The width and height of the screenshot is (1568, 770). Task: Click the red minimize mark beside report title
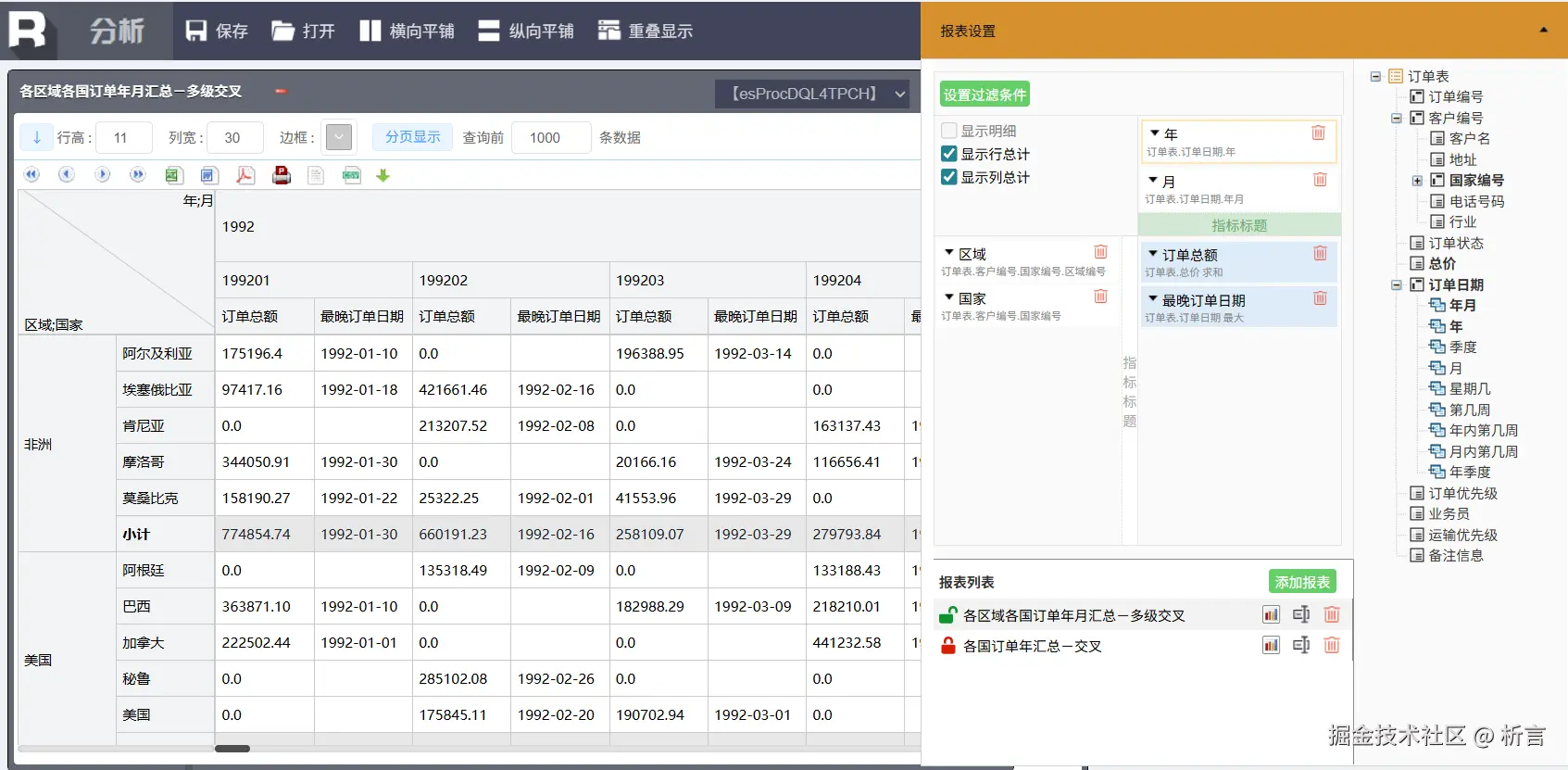pyautogui.click(x=281, y=91)
